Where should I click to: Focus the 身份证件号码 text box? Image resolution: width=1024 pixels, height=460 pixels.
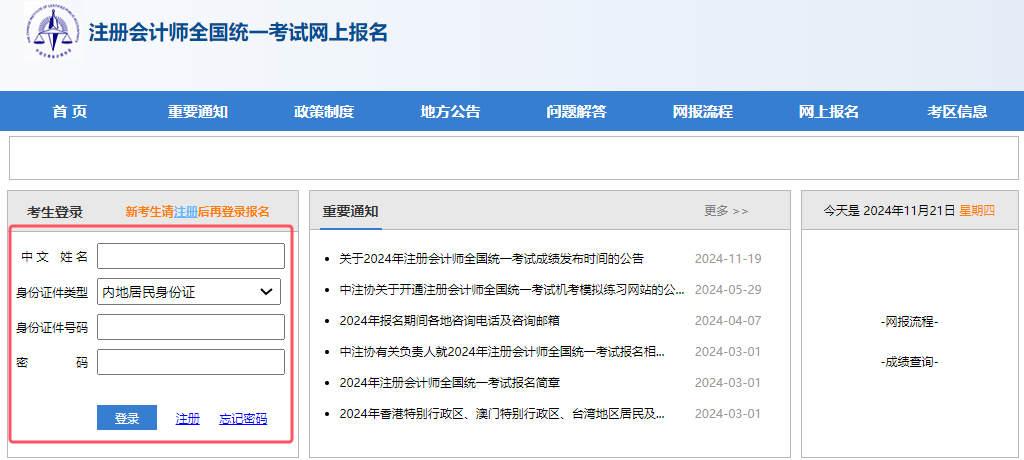coord(190,327)
